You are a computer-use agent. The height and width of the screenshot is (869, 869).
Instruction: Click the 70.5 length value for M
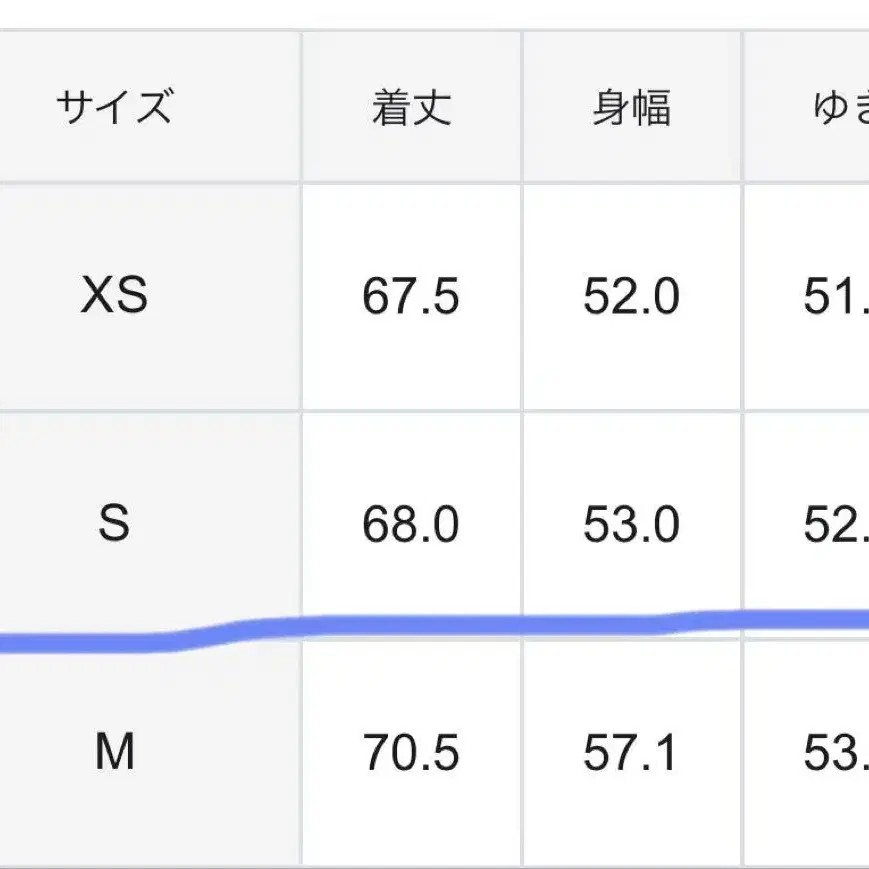[411, 753]
